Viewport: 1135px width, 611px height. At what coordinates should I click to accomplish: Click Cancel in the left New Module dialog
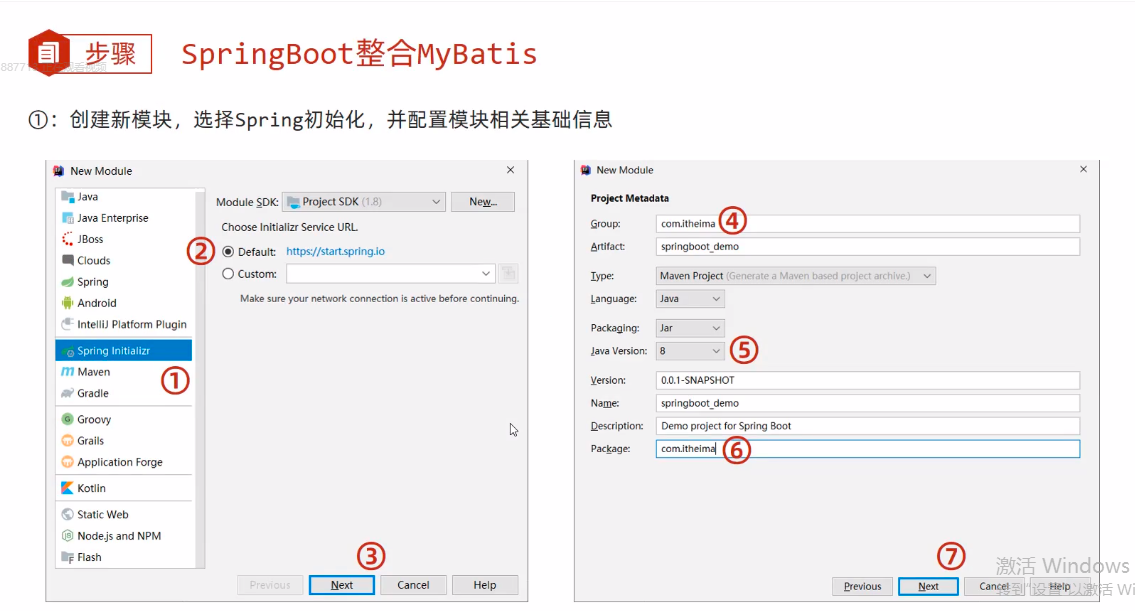pos(413,585)
